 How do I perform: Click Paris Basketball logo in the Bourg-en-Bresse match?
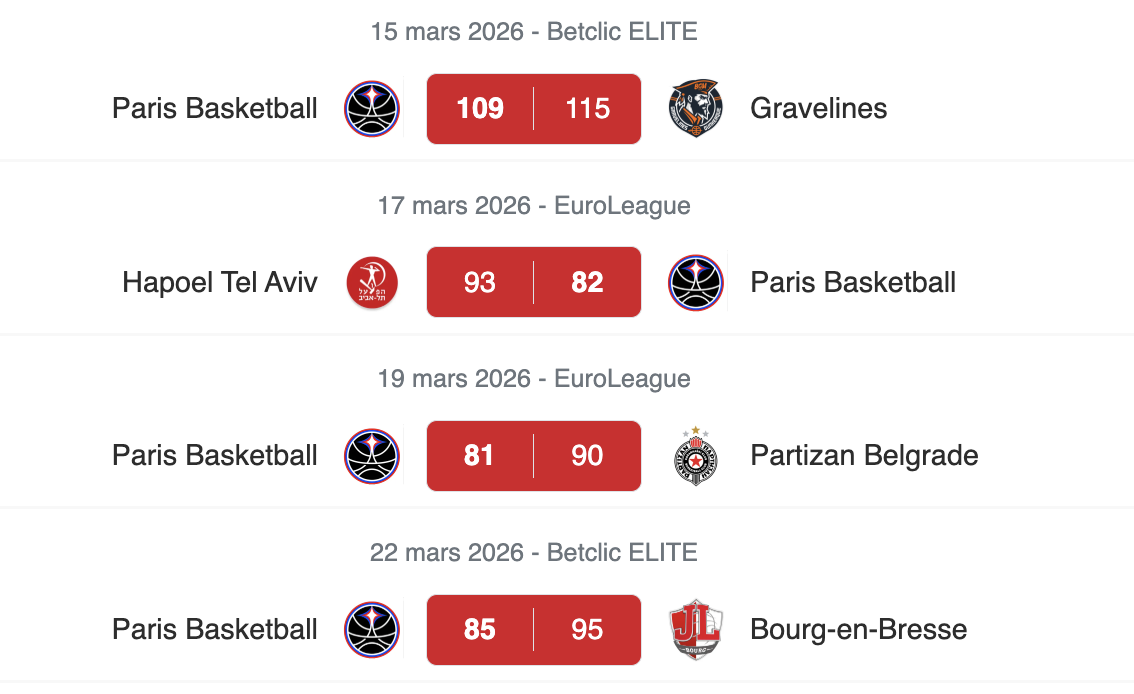click(372, 630)
